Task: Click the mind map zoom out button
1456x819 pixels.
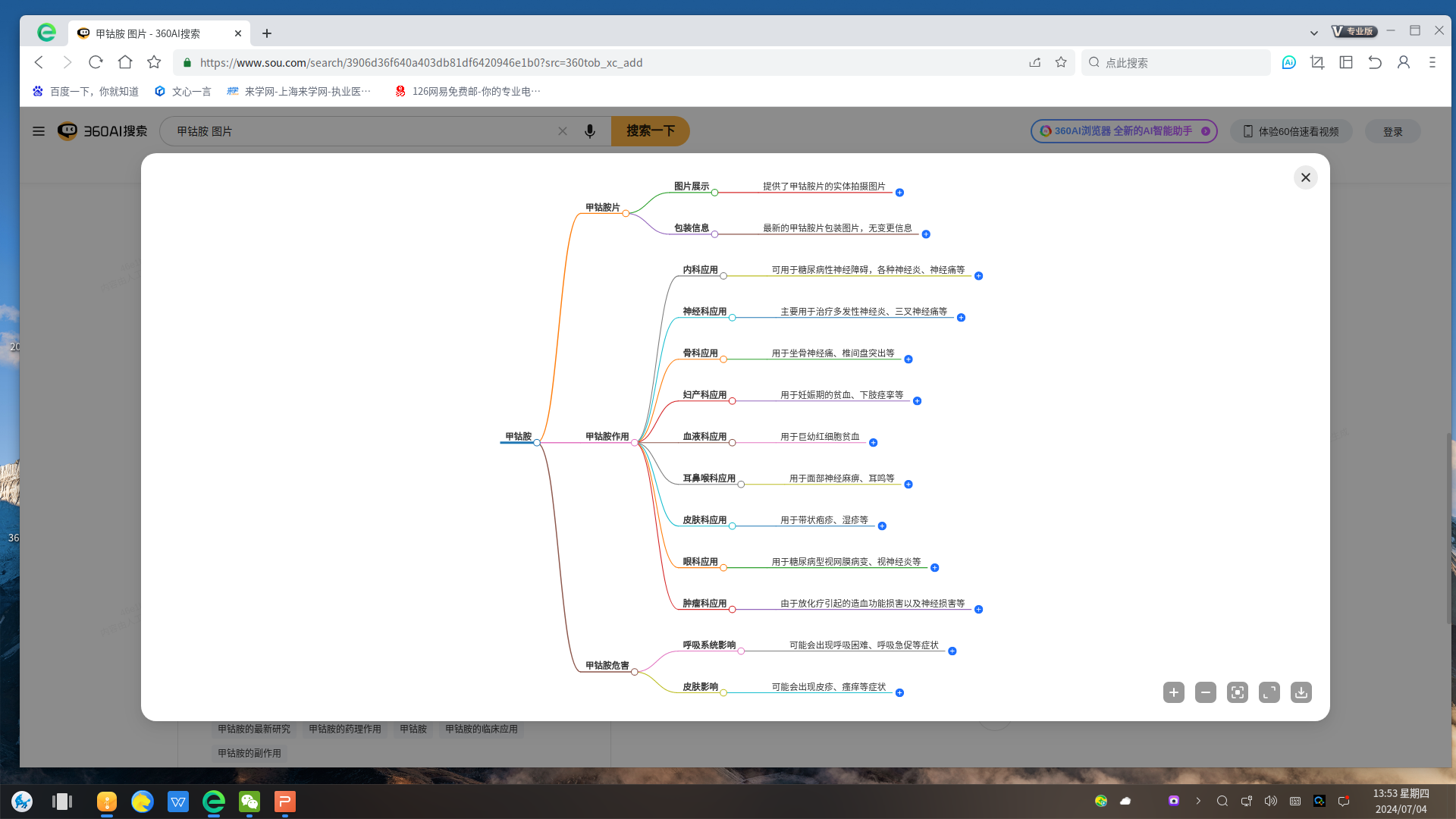Action: tap(1205, 692)
